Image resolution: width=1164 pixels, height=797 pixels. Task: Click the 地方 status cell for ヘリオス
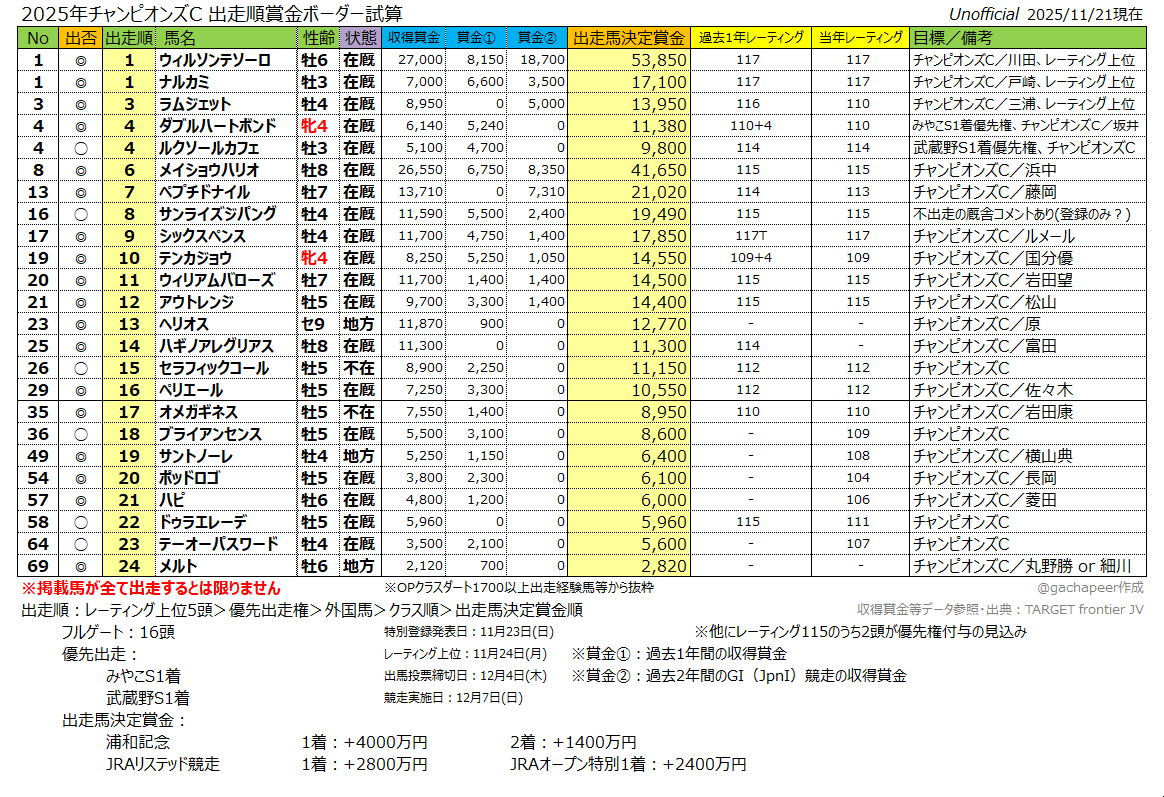358,324
